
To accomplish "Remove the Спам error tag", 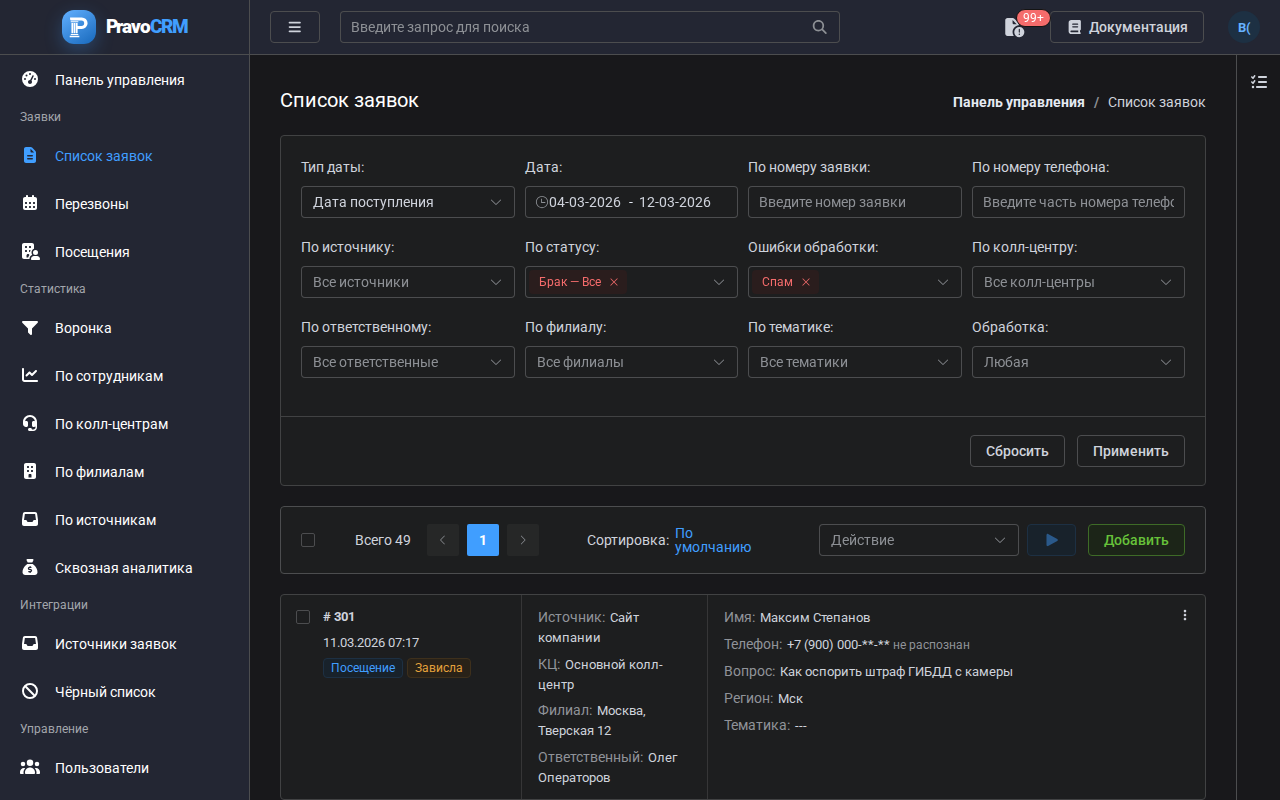I will click(806, 282).
